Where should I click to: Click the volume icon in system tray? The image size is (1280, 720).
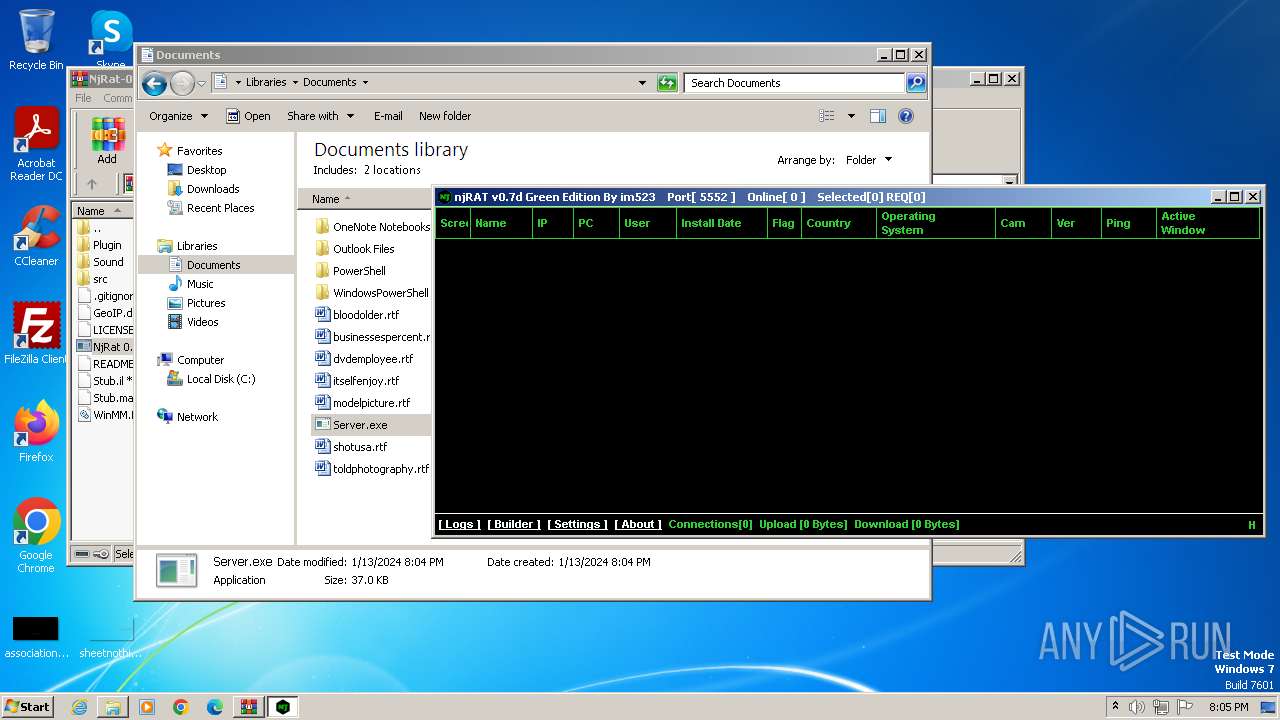click(1137, 707)
